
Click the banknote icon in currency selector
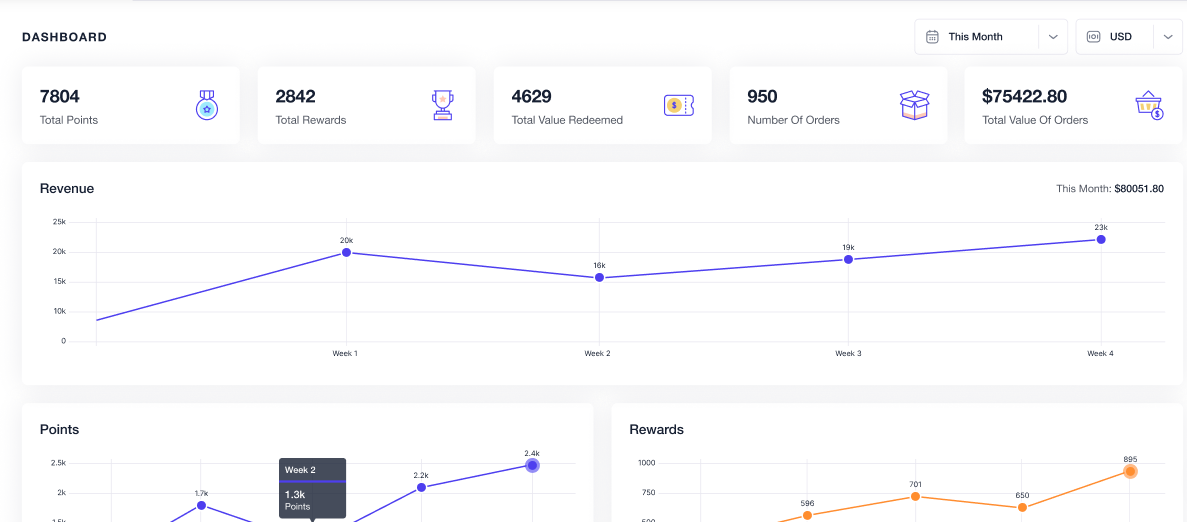pyautogui.click(x=1093, y=37)
